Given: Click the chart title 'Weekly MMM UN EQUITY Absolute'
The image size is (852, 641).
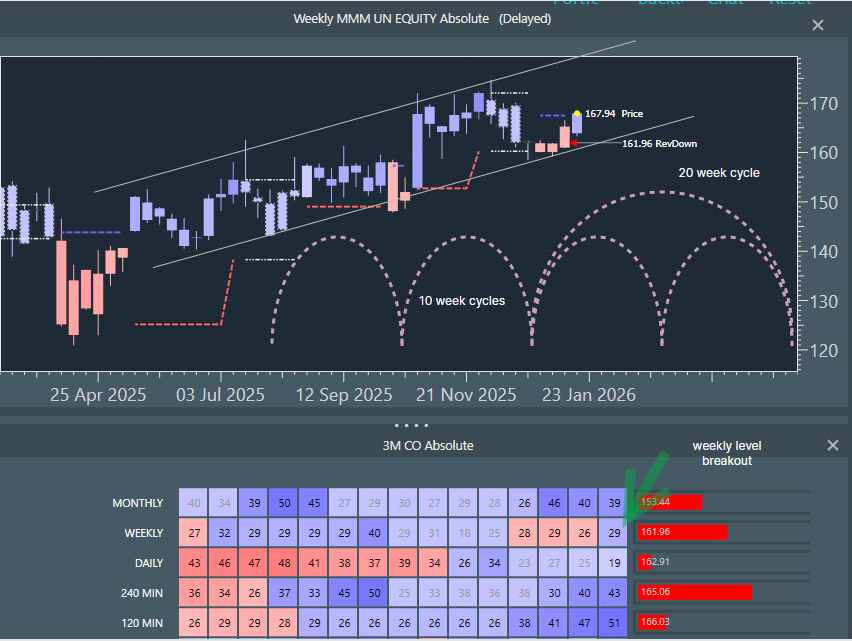Looking at the screenshot, I should click(391, 18).
